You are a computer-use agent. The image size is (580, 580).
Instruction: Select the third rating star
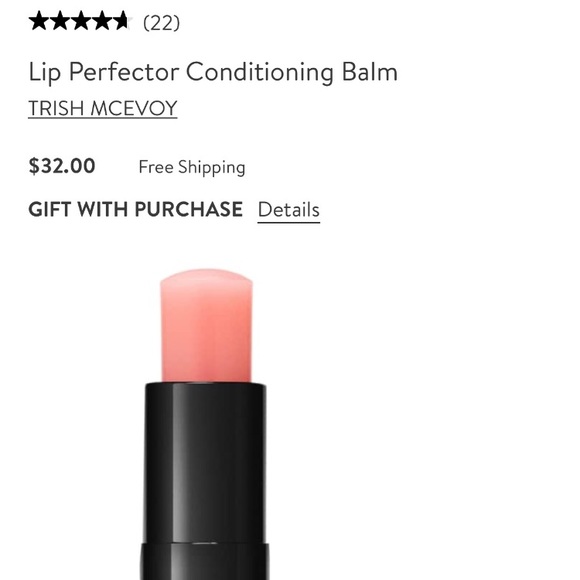pos(81,21)
